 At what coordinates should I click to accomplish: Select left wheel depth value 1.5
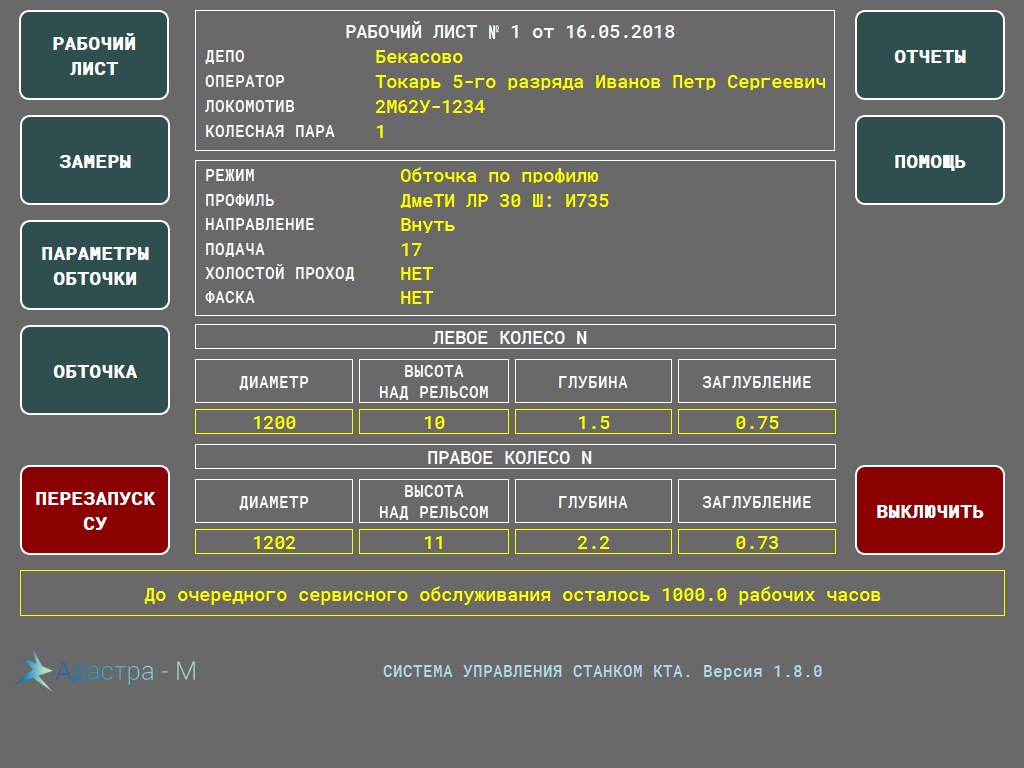click(x=593, y=422)
